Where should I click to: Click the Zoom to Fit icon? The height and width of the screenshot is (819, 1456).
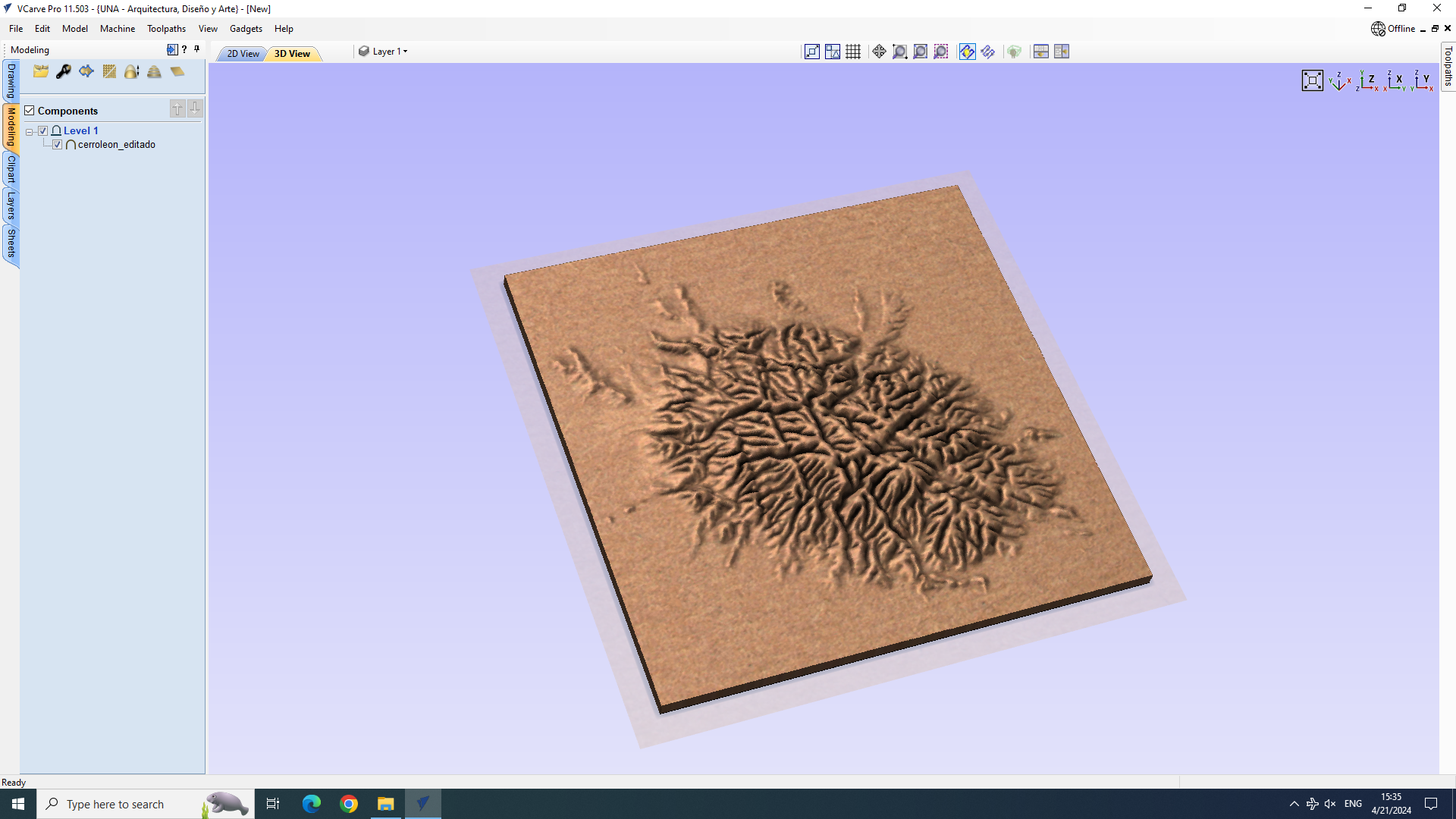coord(920,52)
